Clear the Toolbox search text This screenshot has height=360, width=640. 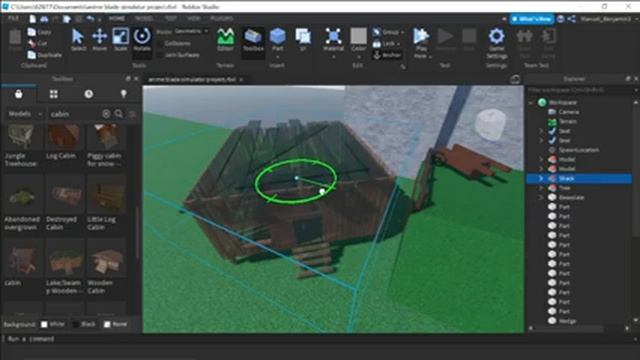(x=106, y=114)
